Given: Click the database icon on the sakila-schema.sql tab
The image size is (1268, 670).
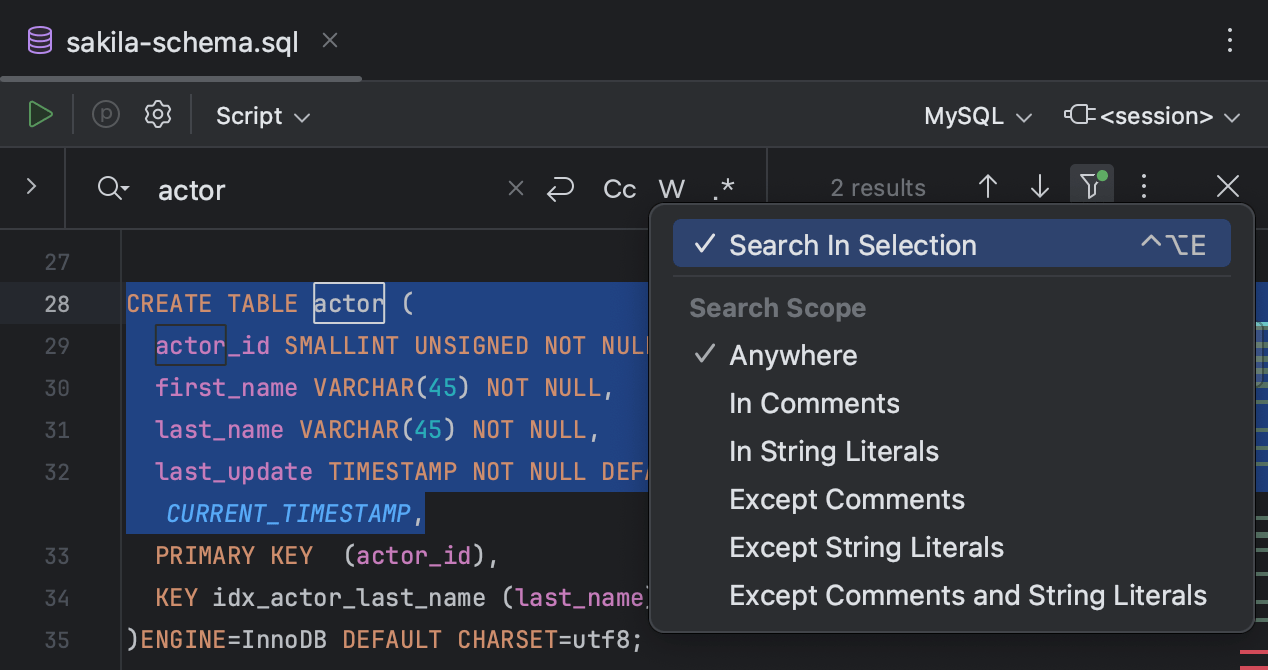Looking at the screenshot, I should coord(38,40).
